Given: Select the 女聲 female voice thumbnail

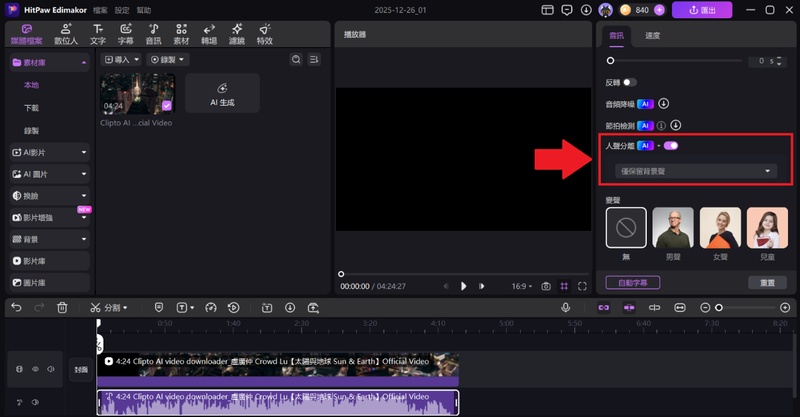Looking at the screenshot, I should (x=721, y=228).
